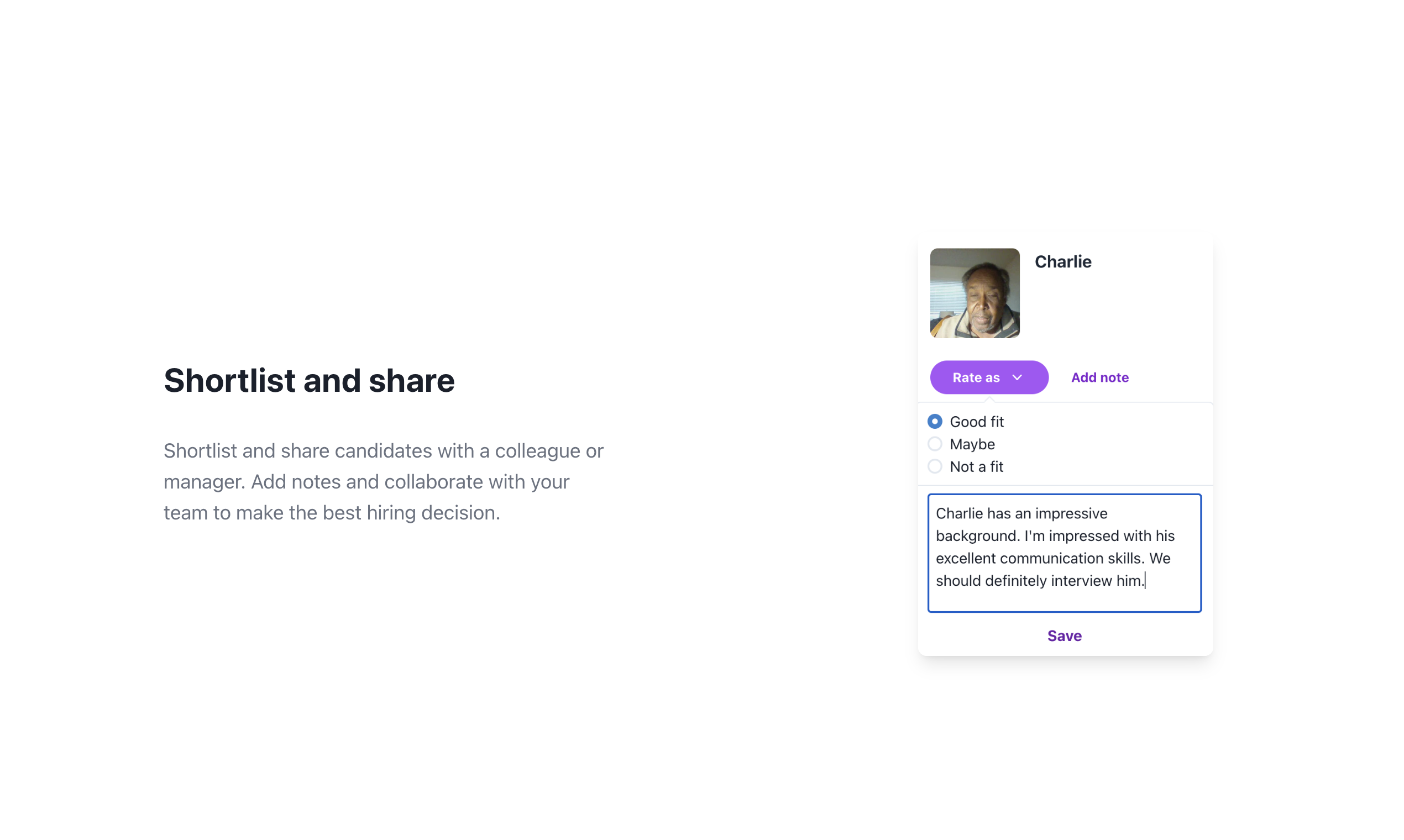Open Charlie's profile photo thumbnail

pos(975,293)
